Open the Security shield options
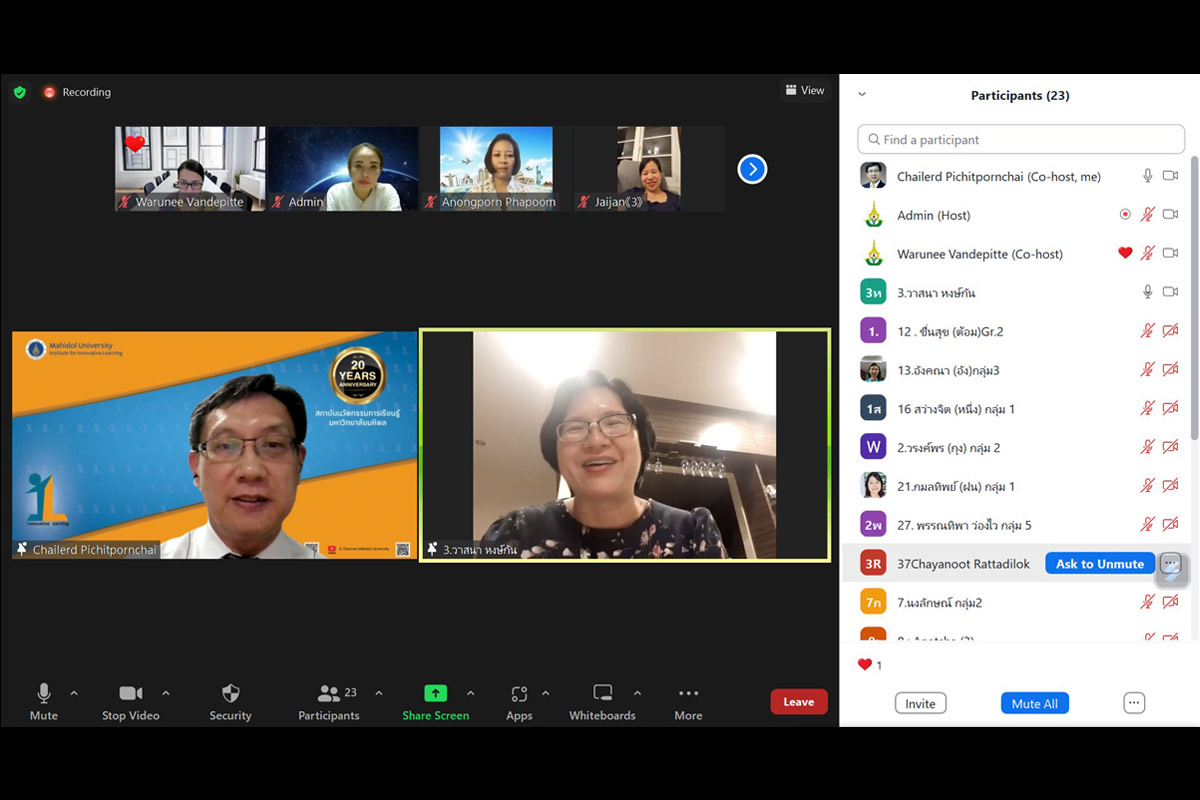This screenshot has width=1200, height=800. point(230,694)
